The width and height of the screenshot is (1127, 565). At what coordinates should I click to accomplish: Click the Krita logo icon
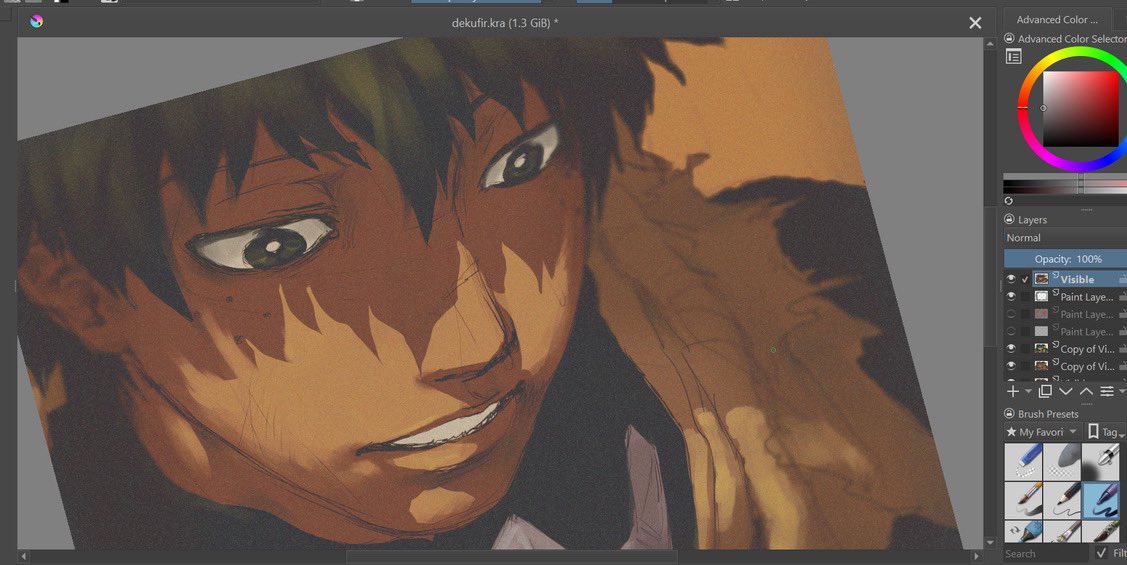click(37, 22)
